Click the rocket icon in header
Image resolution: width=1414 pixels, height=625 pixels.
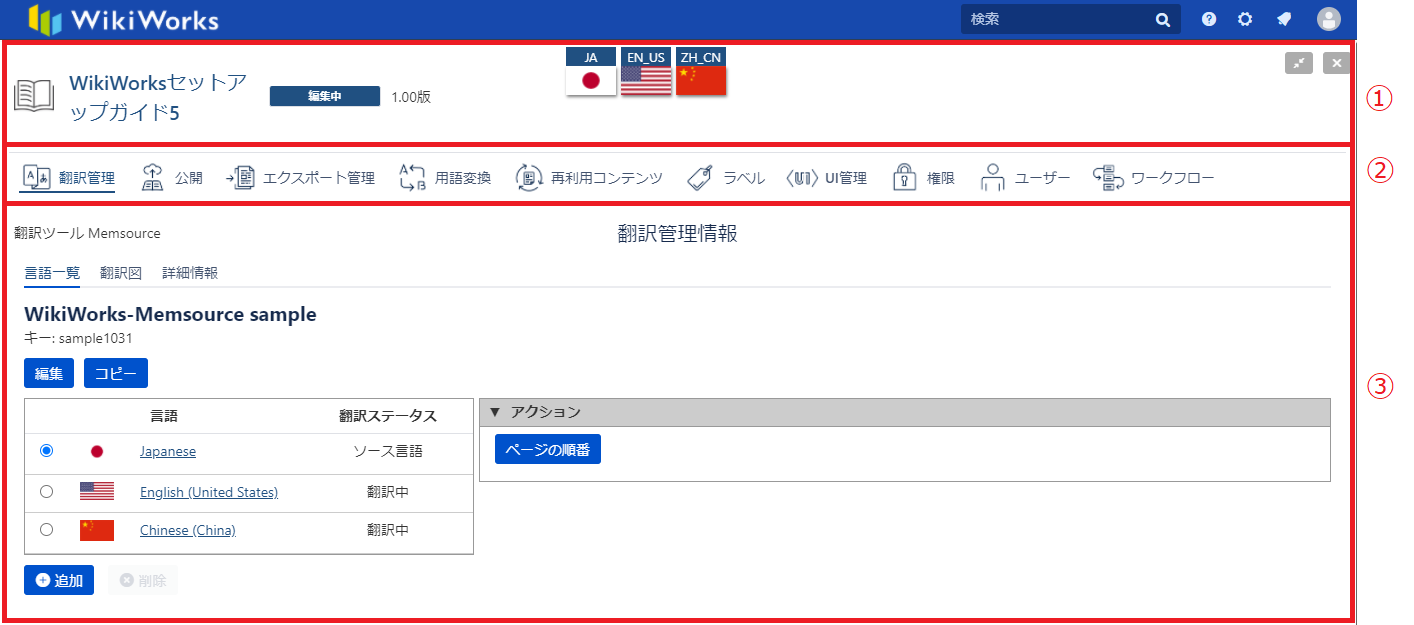(x=1284, y=19)
